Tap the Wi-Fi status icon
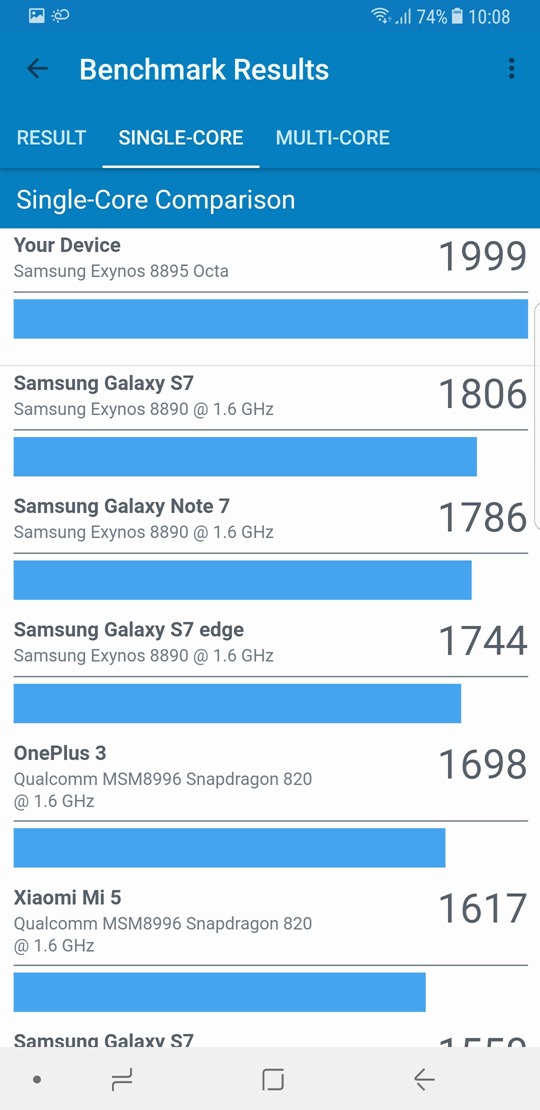 click(381, 16)
